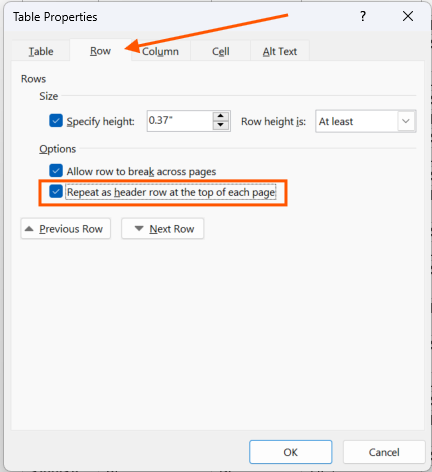Click the Next Row down-arrow icon
This screenshot has width=432, height=472.
click(139, 229)
